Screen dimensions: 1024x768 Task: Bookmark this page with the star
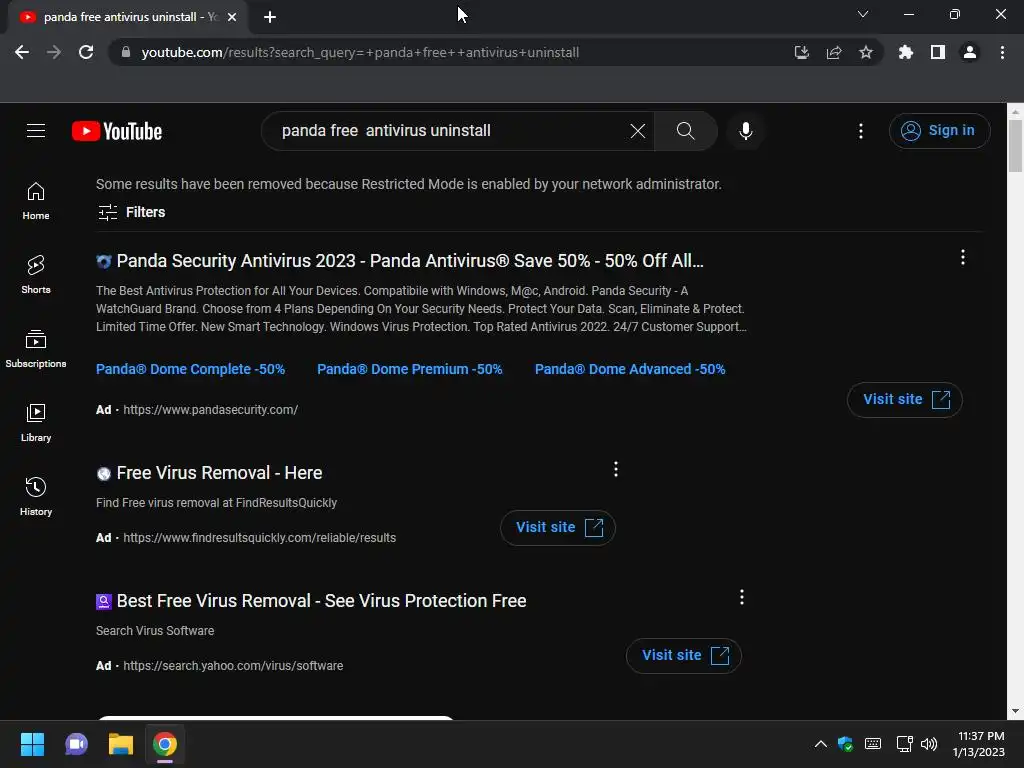866,52
